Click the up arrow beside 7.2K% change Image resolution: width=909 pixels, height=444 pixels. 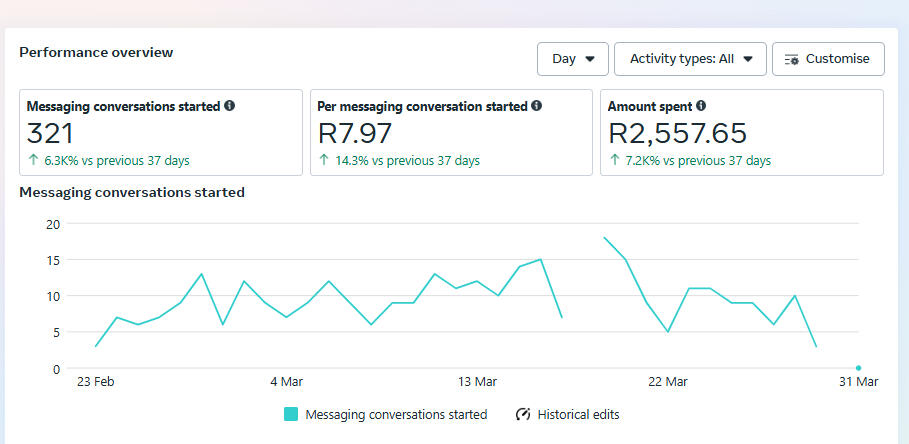pos(614,160)
